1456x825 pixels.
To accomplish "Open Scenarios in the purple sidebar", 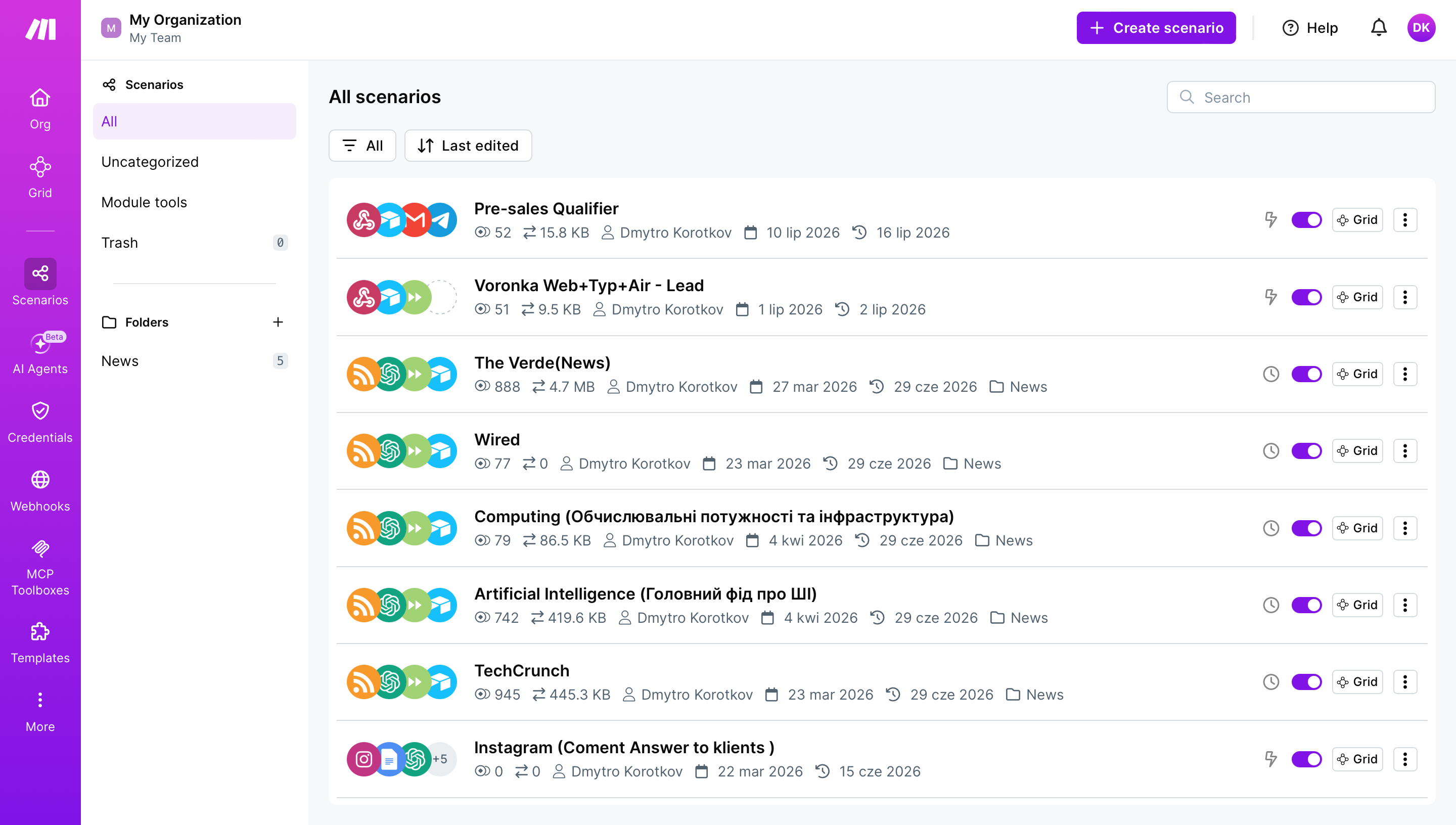I will (x=40, y=283).
